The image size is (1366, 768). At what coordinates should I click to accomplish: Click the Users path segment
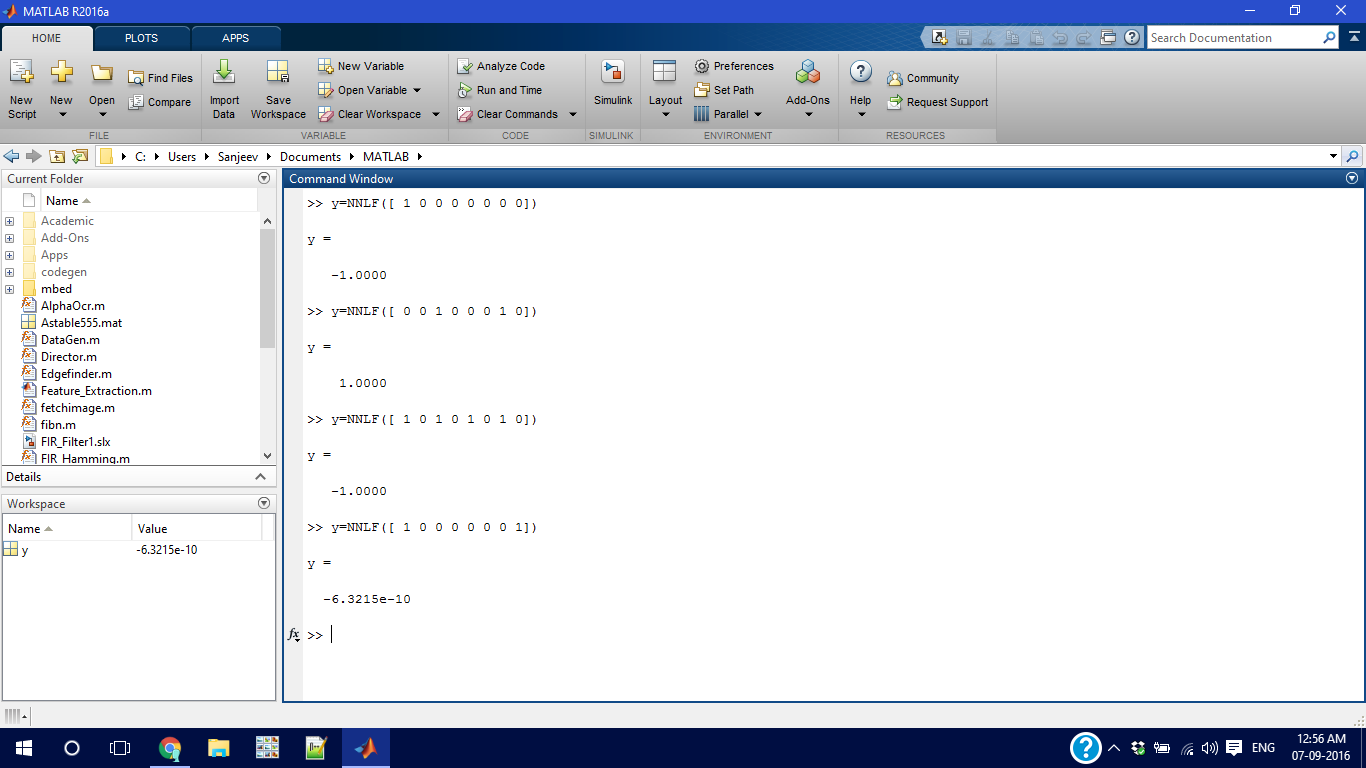182,157
